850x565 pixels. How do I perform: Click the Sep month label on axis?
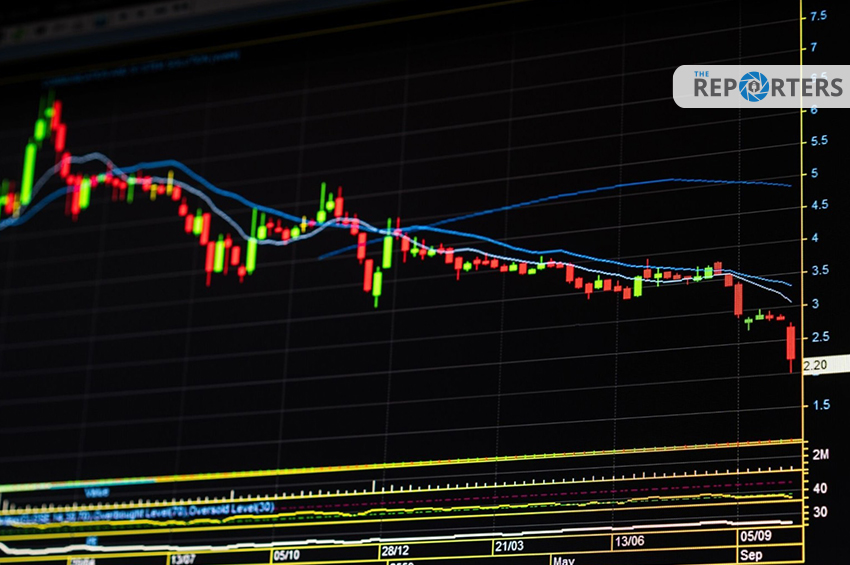(750, 553)
